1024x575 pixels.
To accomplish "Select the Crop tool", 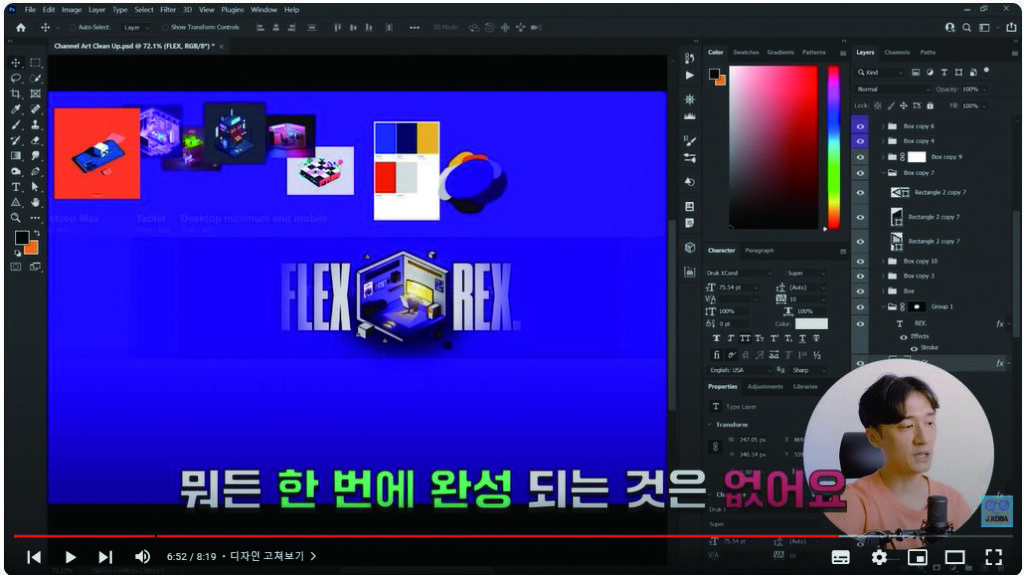I will click(x=16, y=94).
